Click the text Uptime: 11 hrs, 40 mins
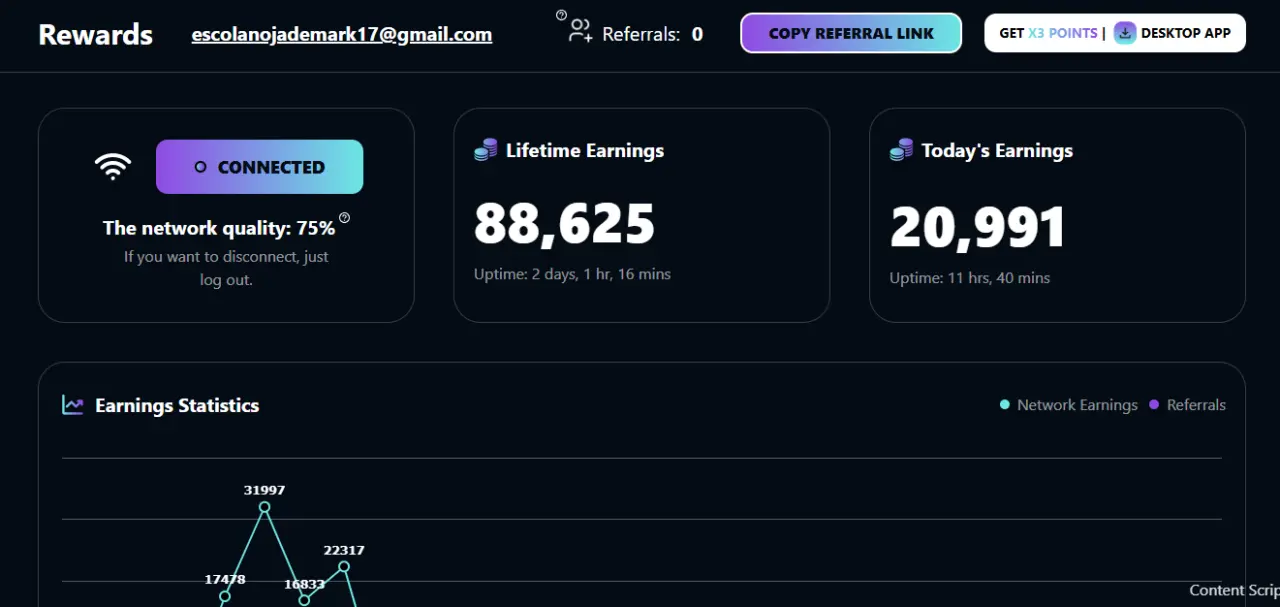The image size is (1280, 607). click(970, 278)
